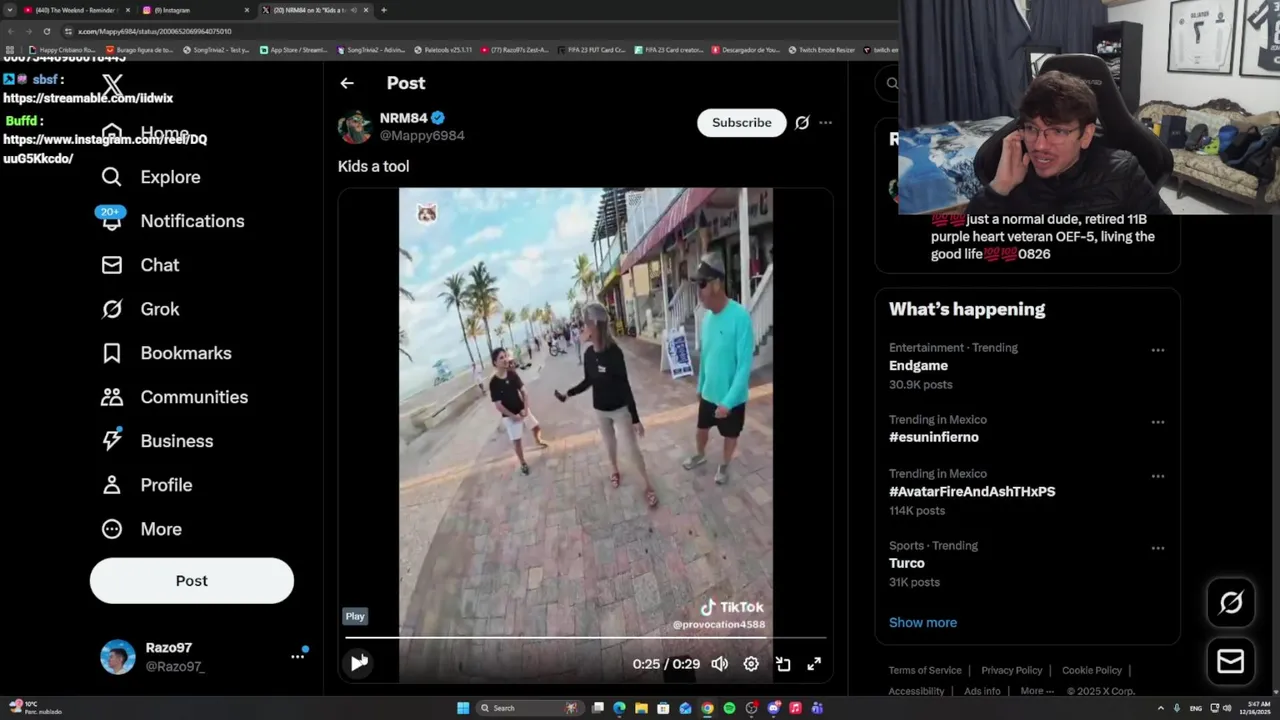1280x720 pixels.
Task: Open the Terms of Service link
Action: pyautogui.click(x=925, y=670)
